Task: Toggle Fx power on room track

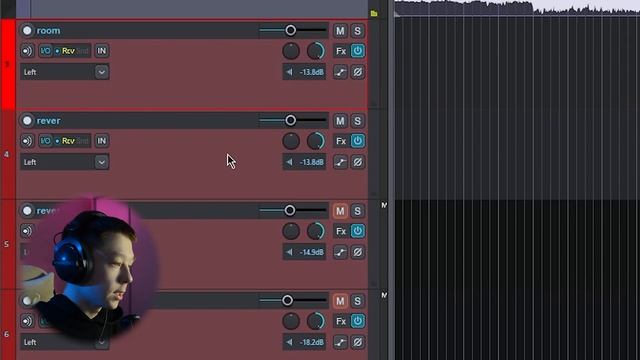Action: pos(358,51)
